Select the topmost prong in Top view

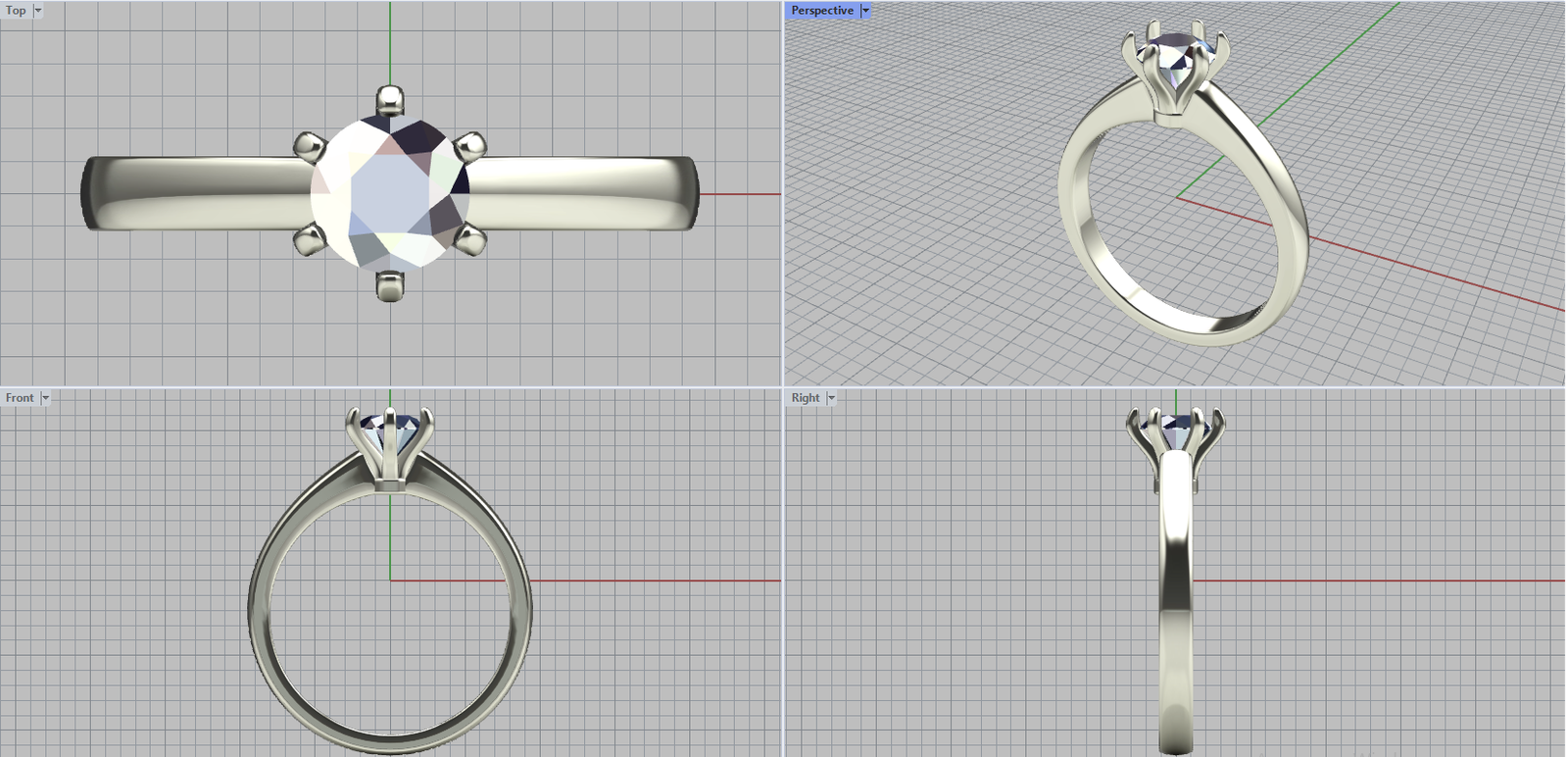click(x=390, y=99)
